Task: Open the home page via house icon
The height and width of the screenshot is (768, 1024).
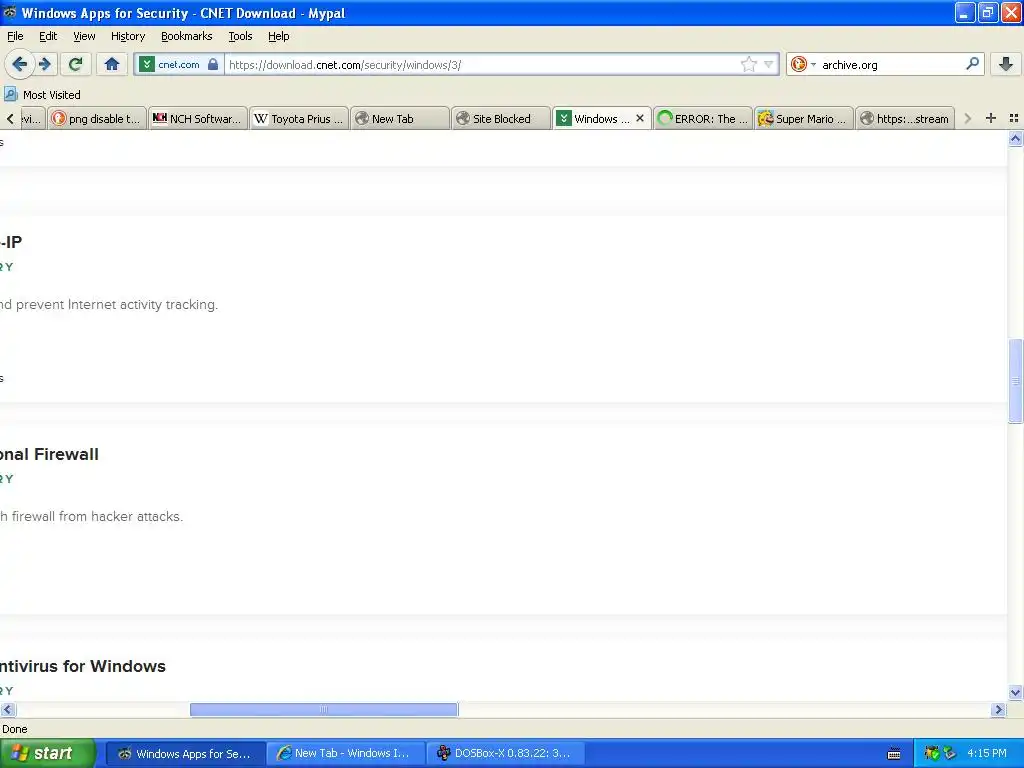Action: click(x=112, y=64)
